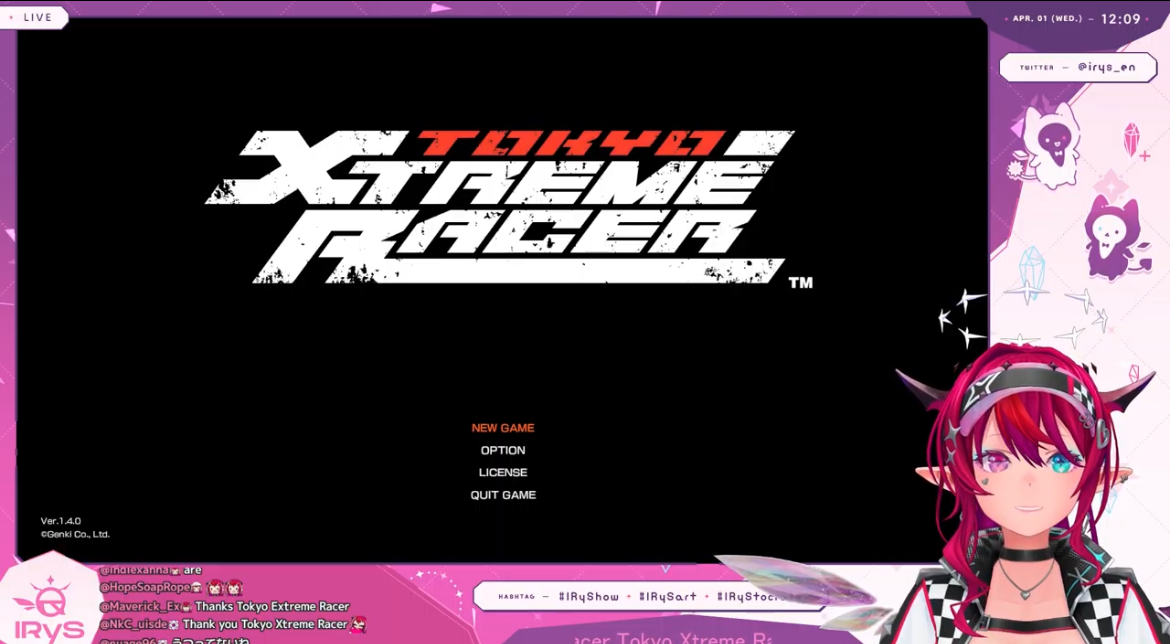1170x644 pixels.
Task: Click the pink crystal icon
Action: 1132,139
